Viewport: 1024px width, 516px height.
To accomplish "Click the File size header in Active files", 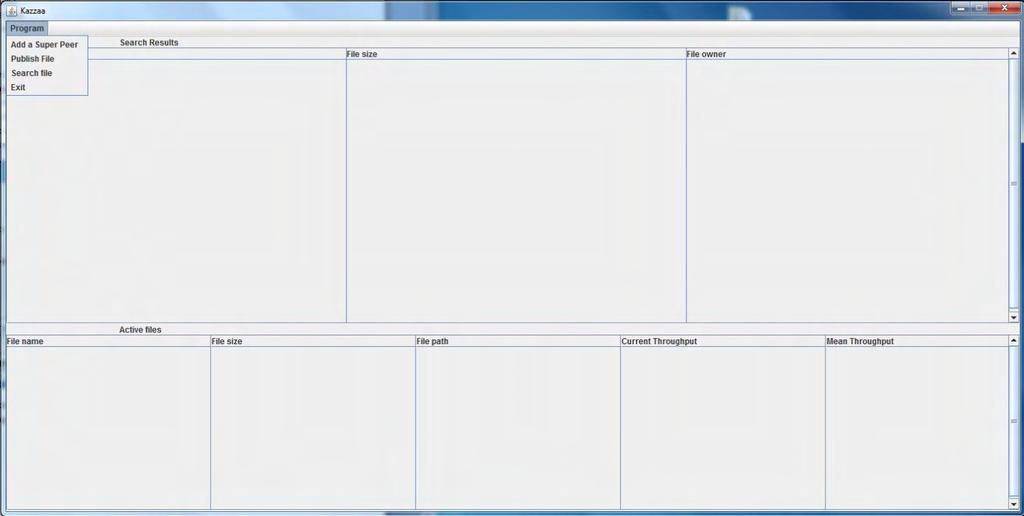I will (x=313, y=341).
